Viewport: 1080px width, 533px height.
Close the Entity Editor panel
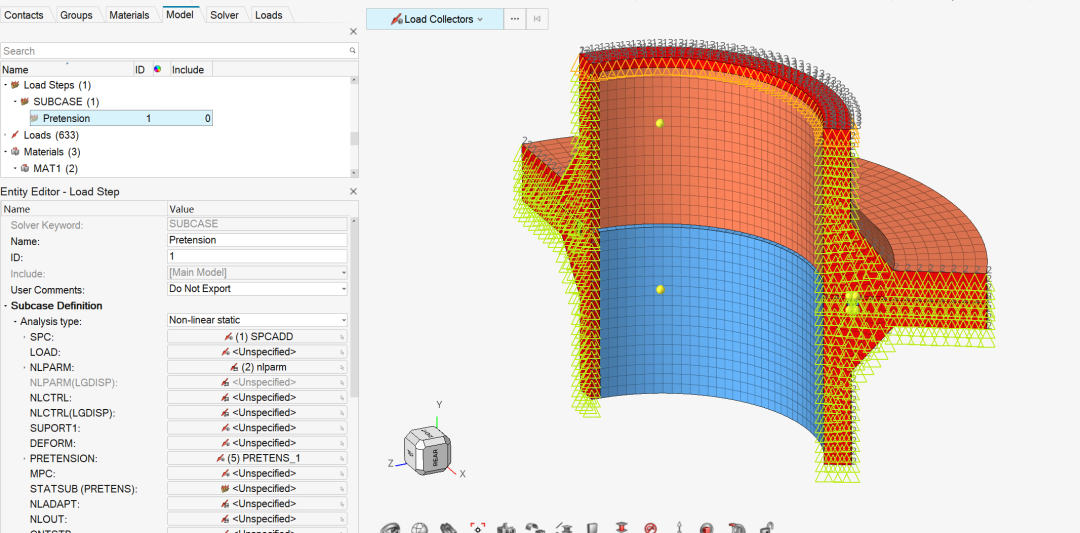tap(352, 192)
